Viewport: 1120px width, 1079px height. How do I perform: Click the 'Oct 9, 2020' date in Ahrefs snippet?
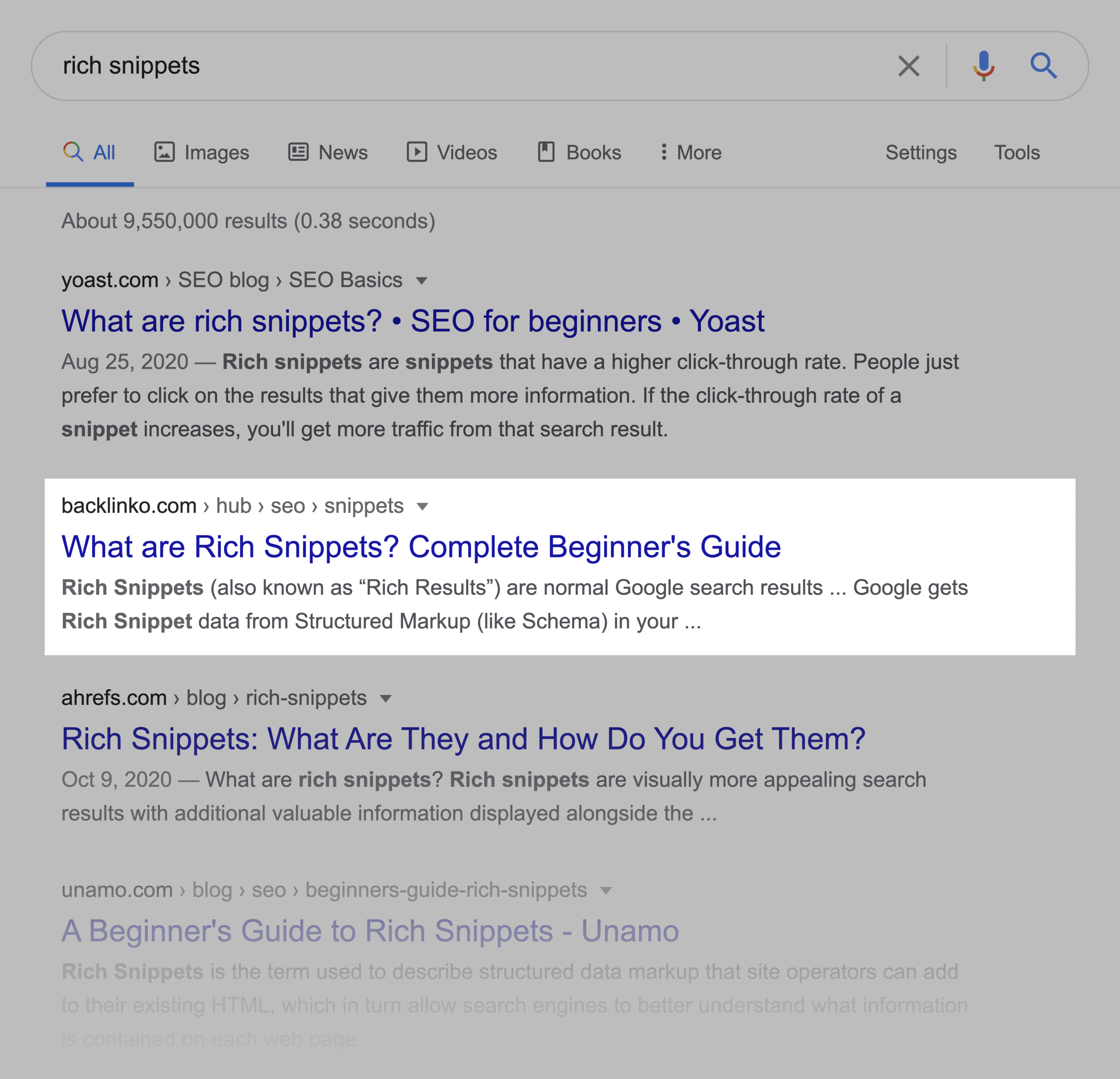116,780
